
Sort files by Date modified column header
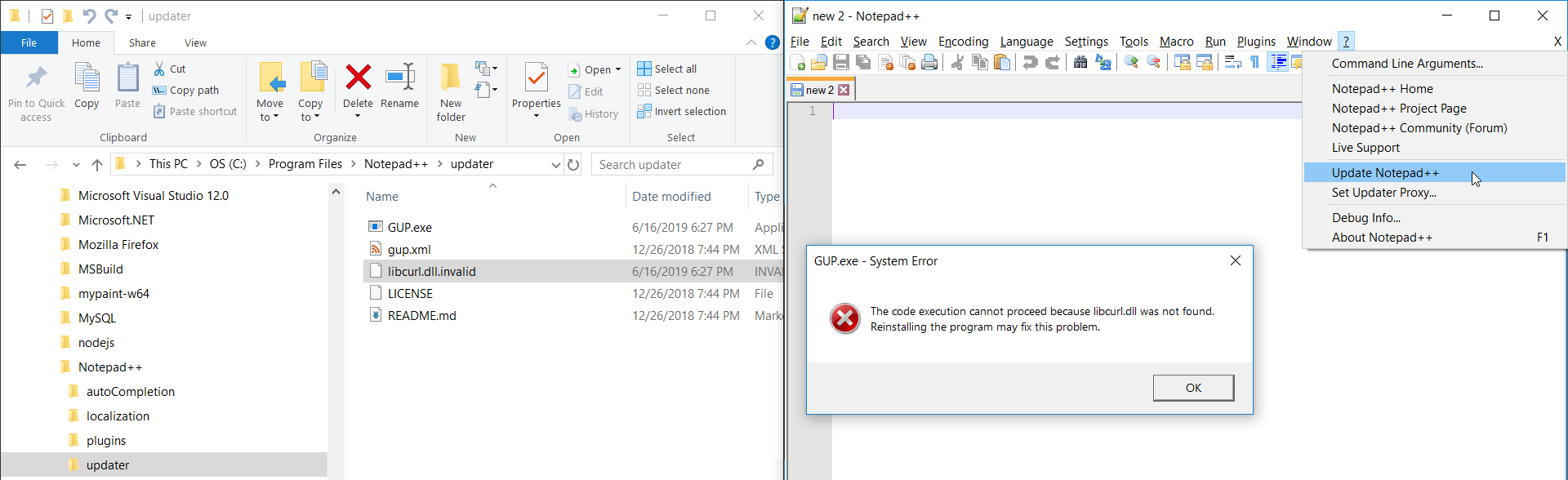(x=671, y=197)
